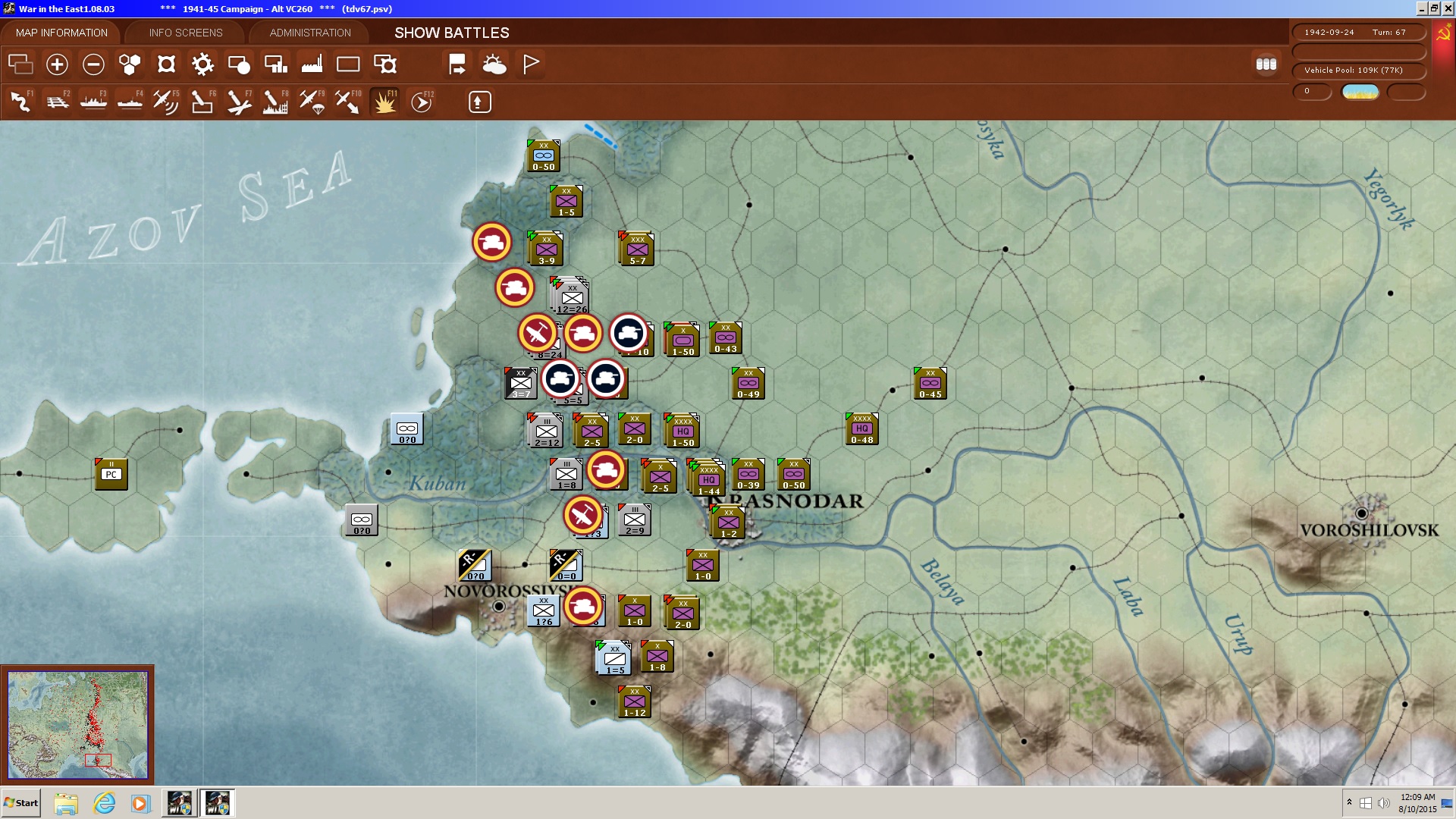Select the XXXX HQ 0-48 counter
This screenshot has height=819, width=1456.
tap(861, 428)
